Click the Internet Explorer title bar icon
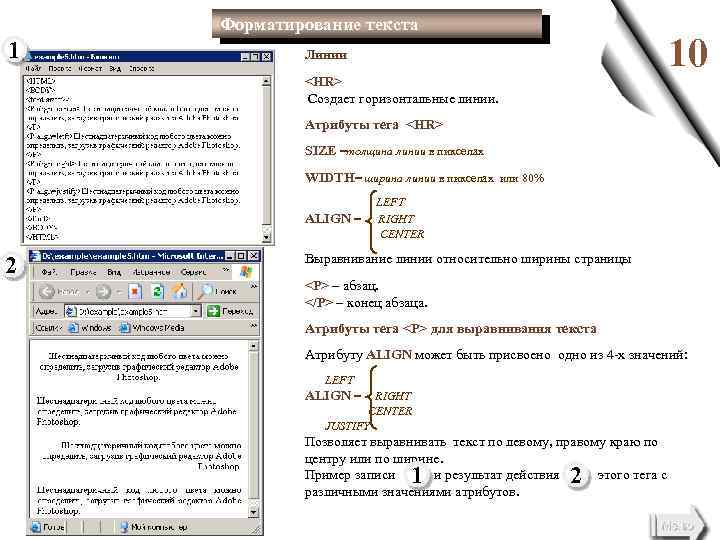 point(36,256)
